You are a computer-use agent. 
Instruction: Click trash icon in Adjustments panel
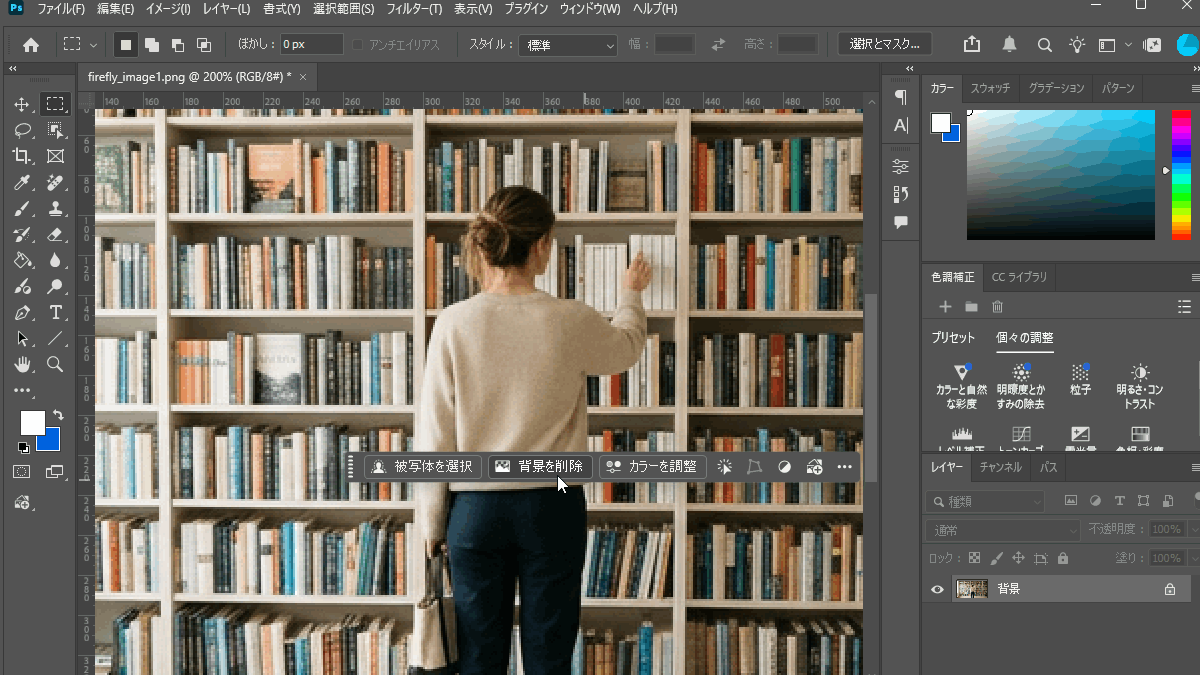point(997,306)
